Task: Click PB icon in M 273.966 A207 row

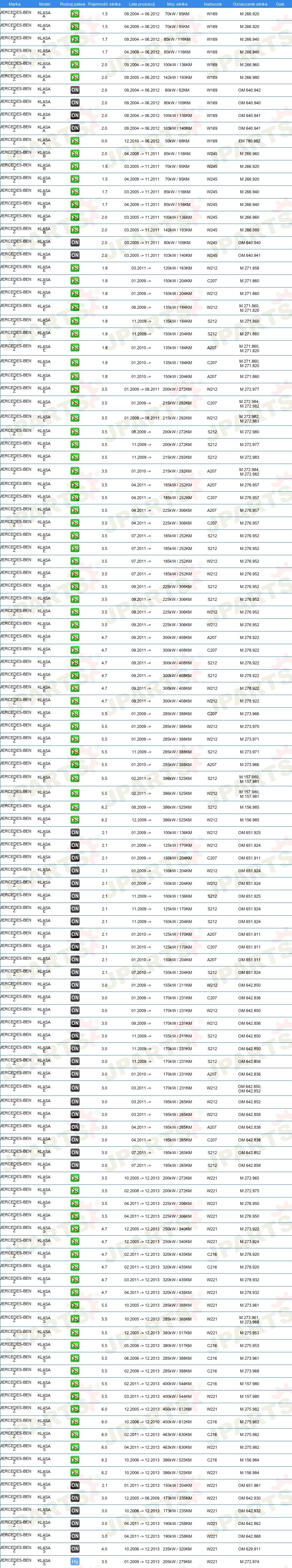Action: [x=75, y=765]
